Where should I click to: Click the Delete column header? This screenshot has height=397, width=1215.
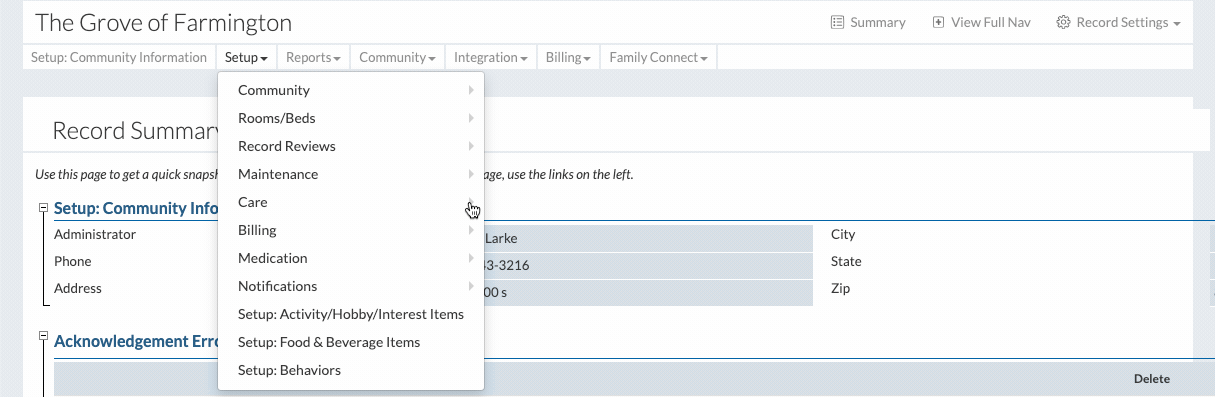[1151, 379]
